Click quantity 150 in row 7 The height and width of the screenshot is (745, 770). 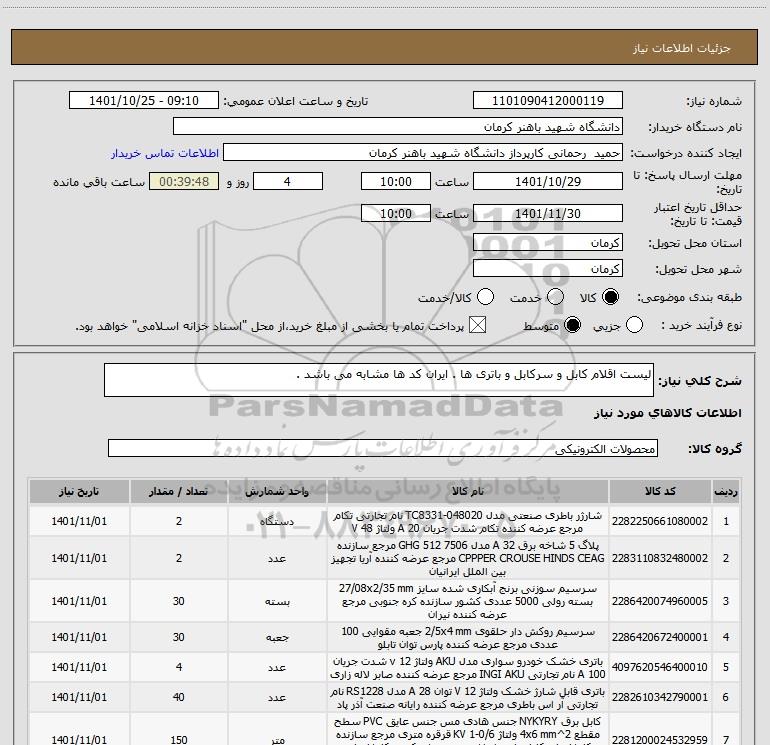tap(179, 740)
